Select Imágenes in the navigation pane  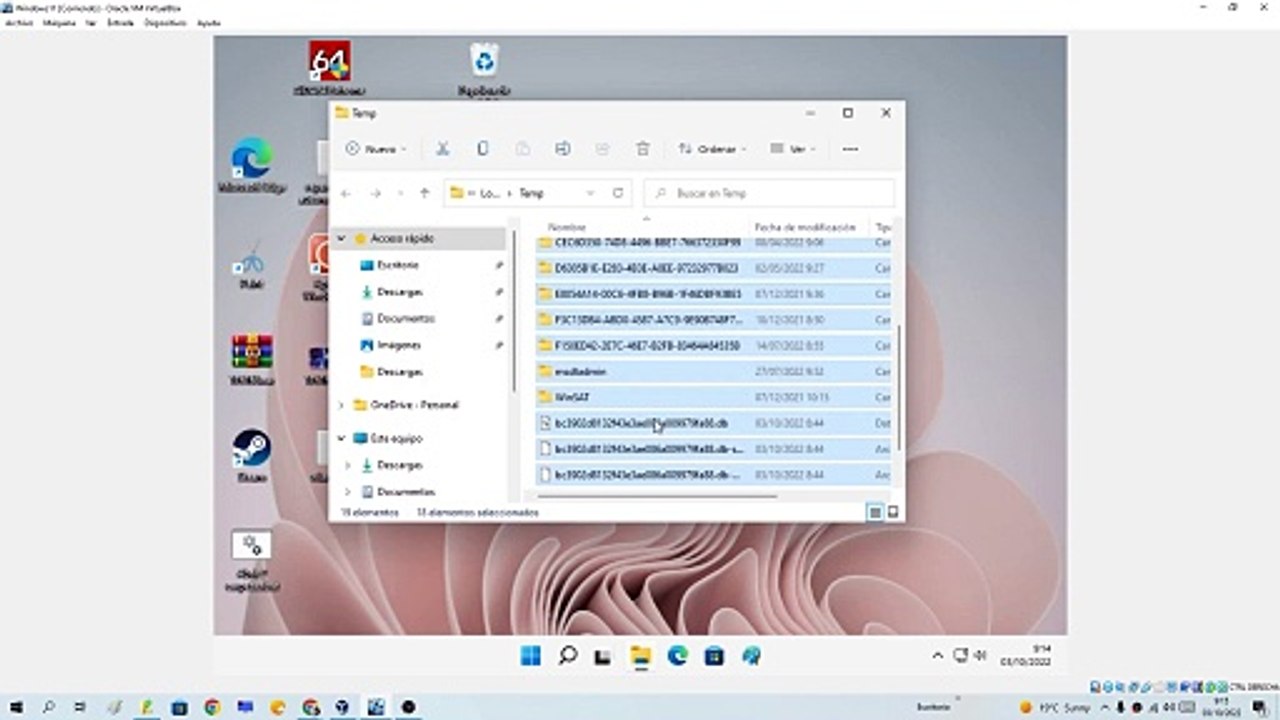398,345
